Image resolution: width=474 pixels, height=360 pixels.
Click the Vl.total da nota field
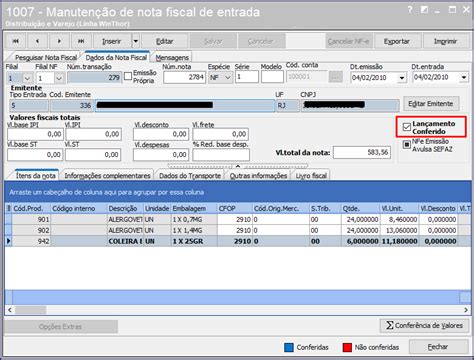tap(362, 152)
